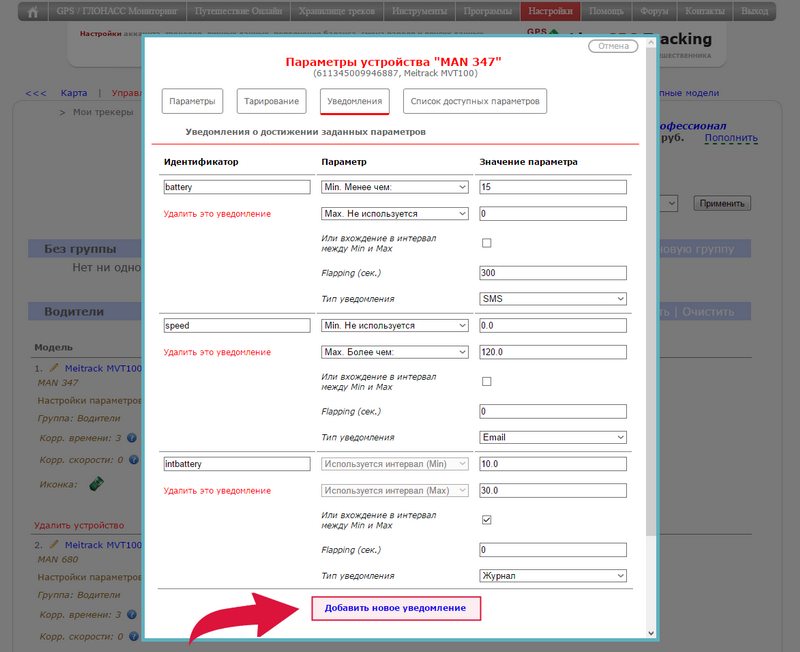This screenshot has height=652, width=800.
Task: Click the green tracker icon next to Иконка
Action: tap(97, 484)
